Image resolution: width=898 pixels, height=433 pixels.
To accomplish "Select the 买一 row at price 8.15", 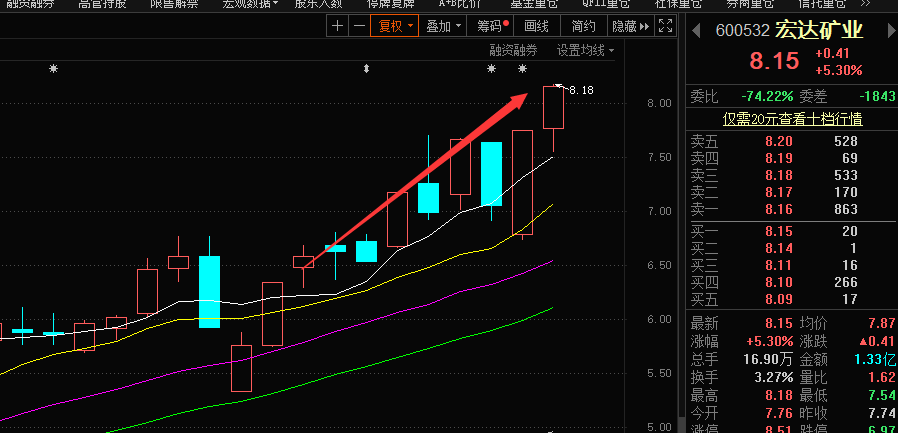I will click(x=793, y=231).
